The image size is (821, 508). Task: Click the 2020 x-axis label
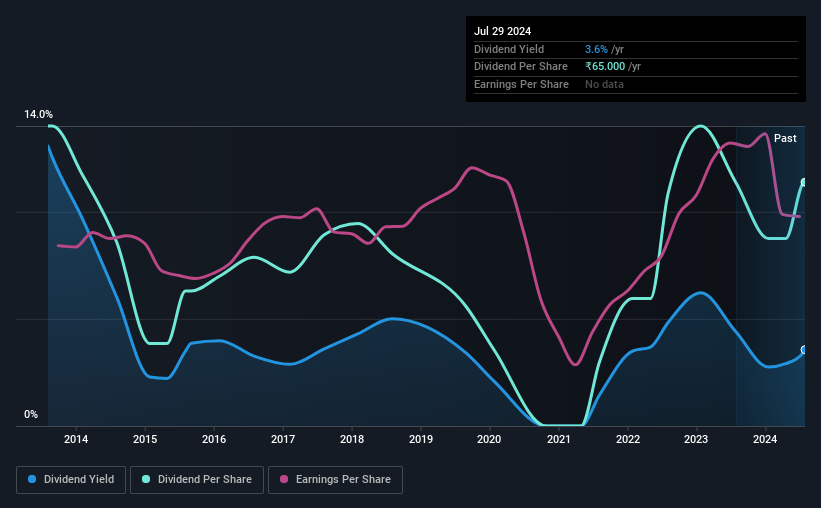(x=489, y=439)
